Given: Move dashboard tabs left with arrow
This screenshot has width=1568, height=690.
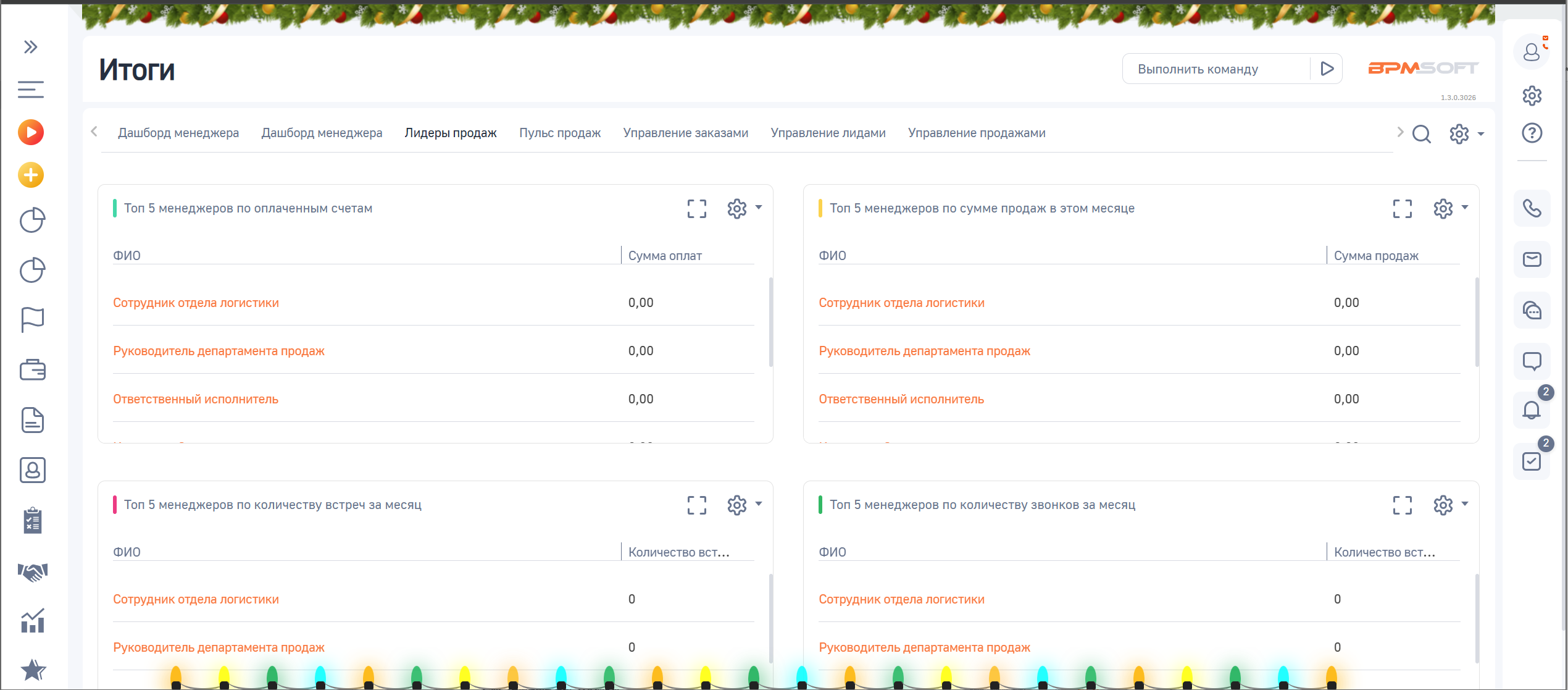Looking at the screenshot, I should [94, 132].
